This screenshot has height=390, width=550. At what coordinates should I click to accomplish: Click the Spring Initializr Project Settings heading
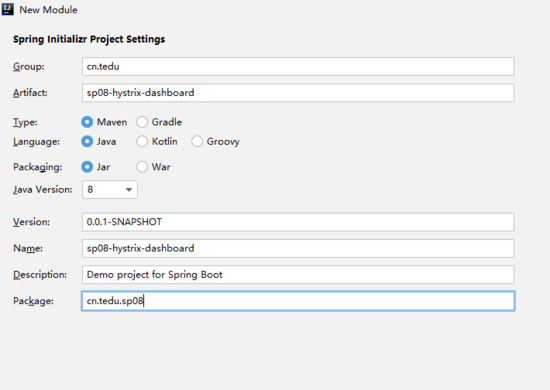pos(89,39)
